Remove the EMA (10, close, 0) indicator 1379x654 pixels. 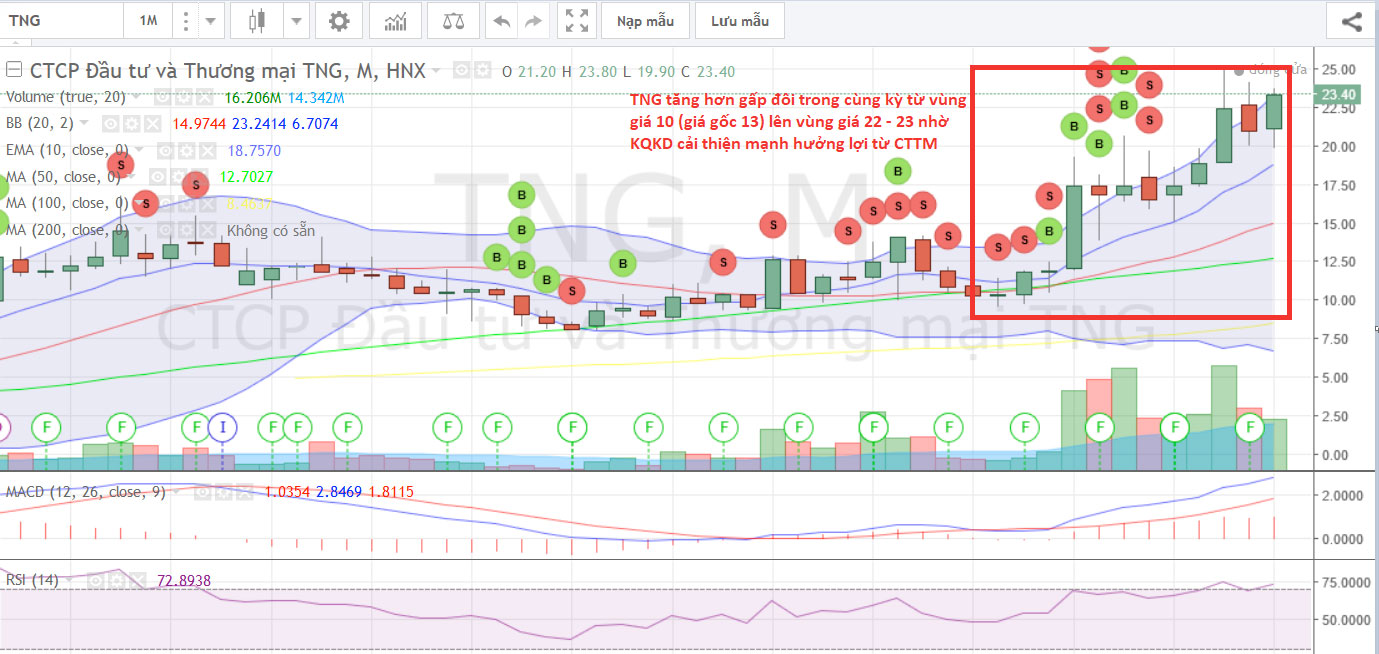point(208,151)
